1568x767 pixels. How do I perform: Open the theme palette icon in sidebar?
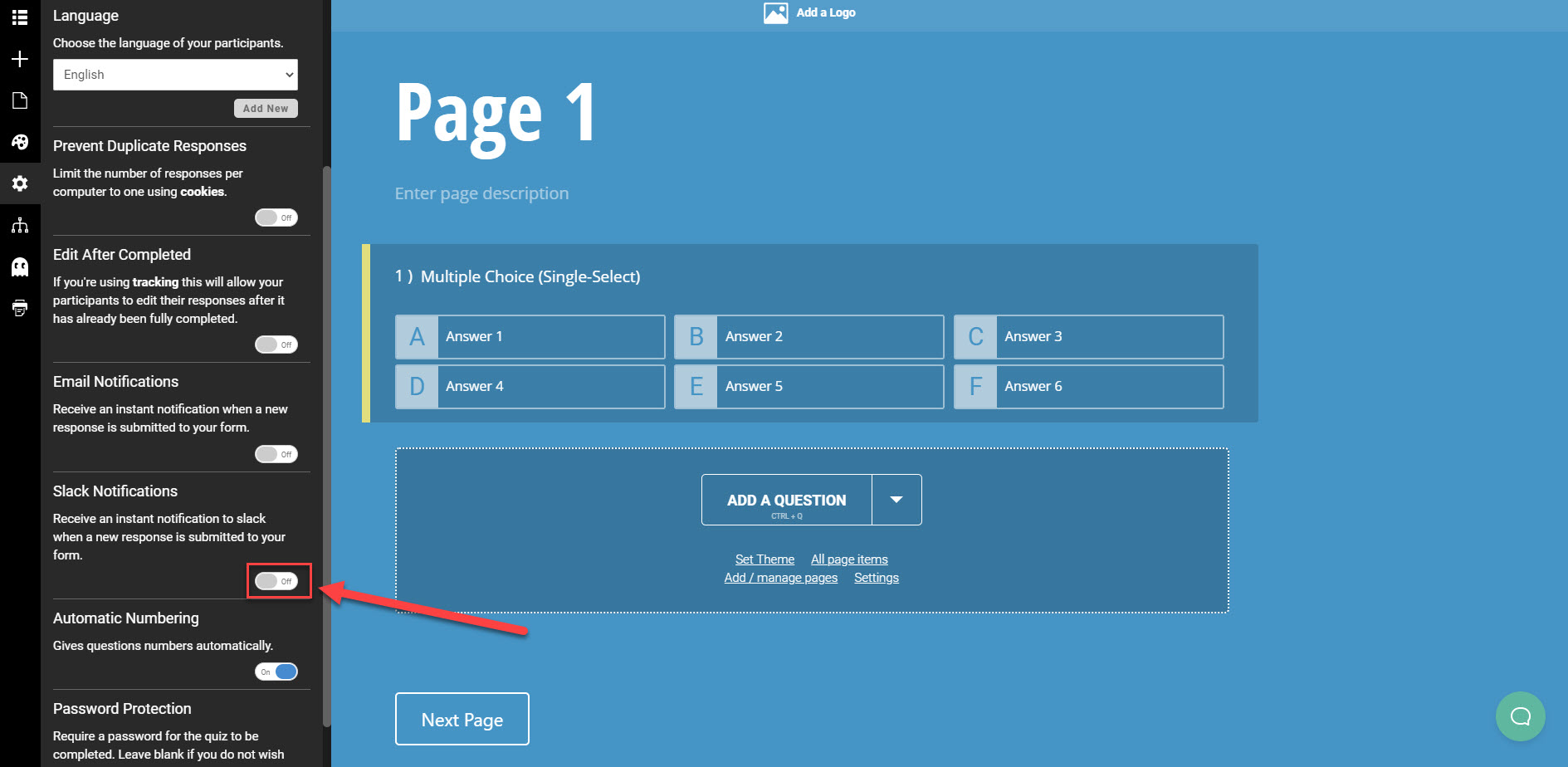pos(20,142)
